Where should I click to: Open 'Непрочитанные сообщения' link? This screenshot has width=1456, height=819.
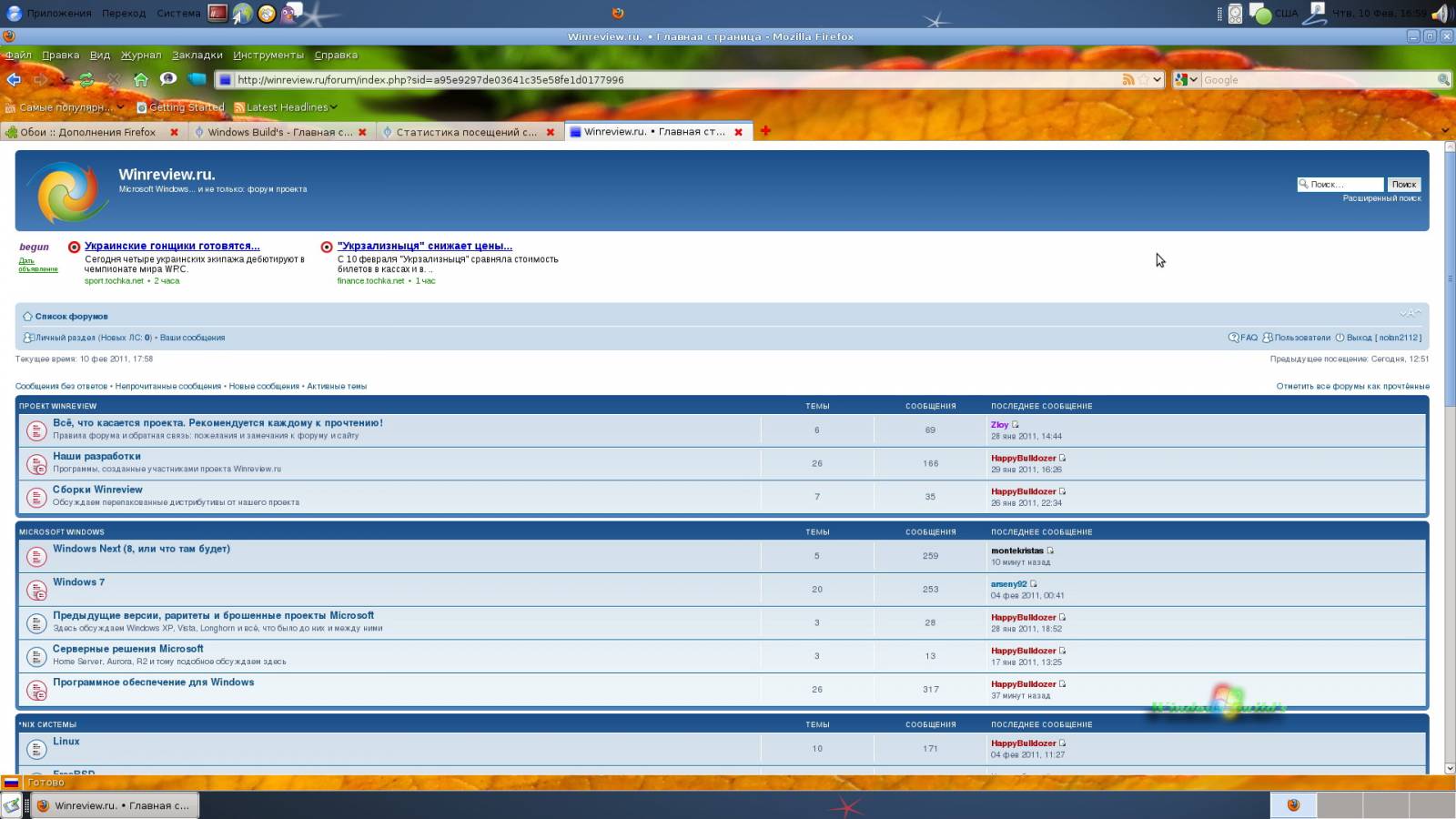click(x=168, y=387)
